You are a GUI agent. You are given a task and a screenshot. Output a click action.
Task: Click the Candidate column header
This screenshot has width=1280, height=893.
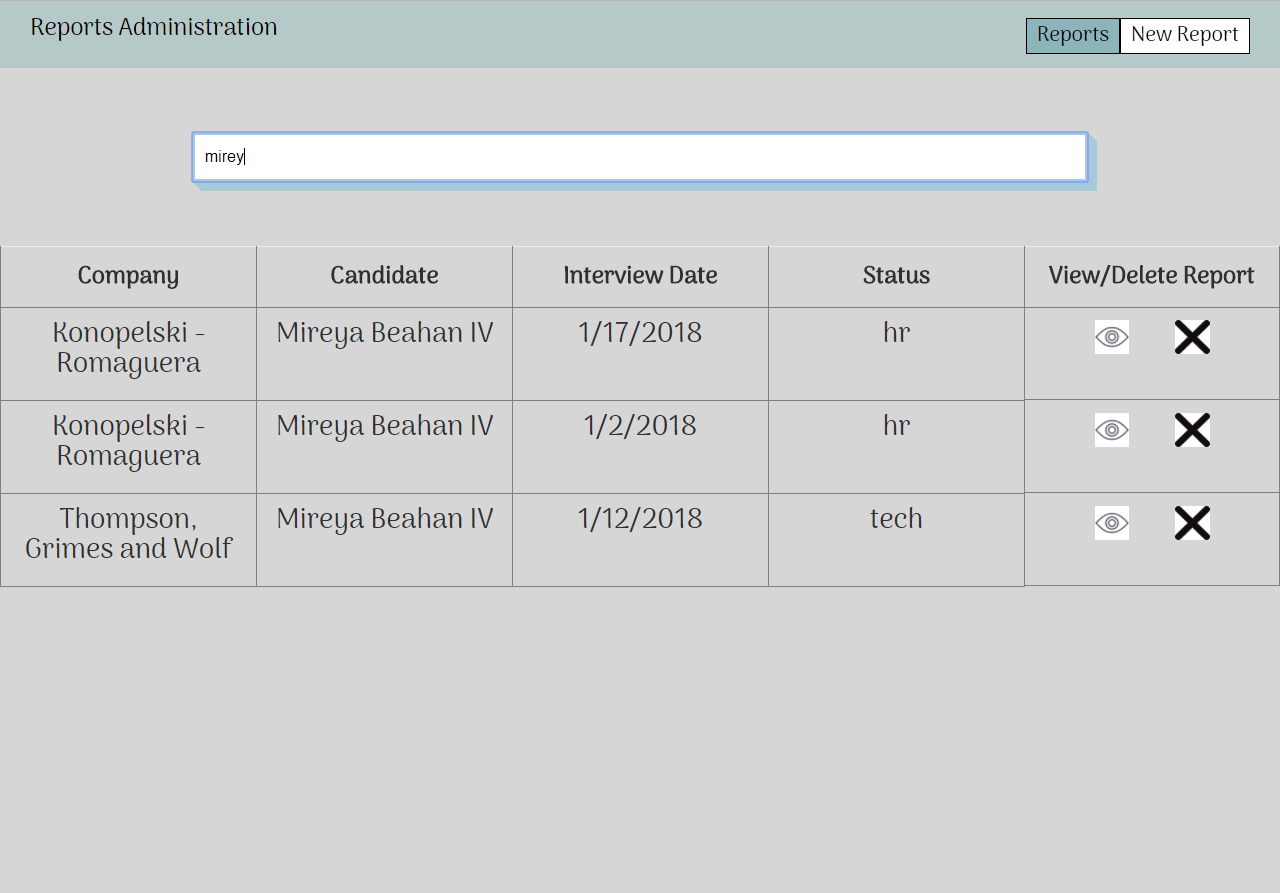pos(384,275)
